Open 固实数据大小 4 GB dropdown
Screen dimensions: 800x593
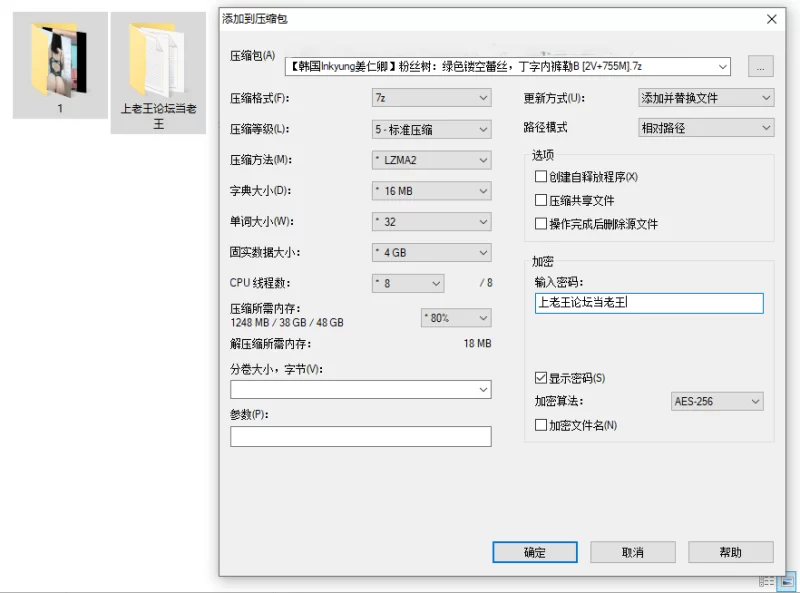432,252
